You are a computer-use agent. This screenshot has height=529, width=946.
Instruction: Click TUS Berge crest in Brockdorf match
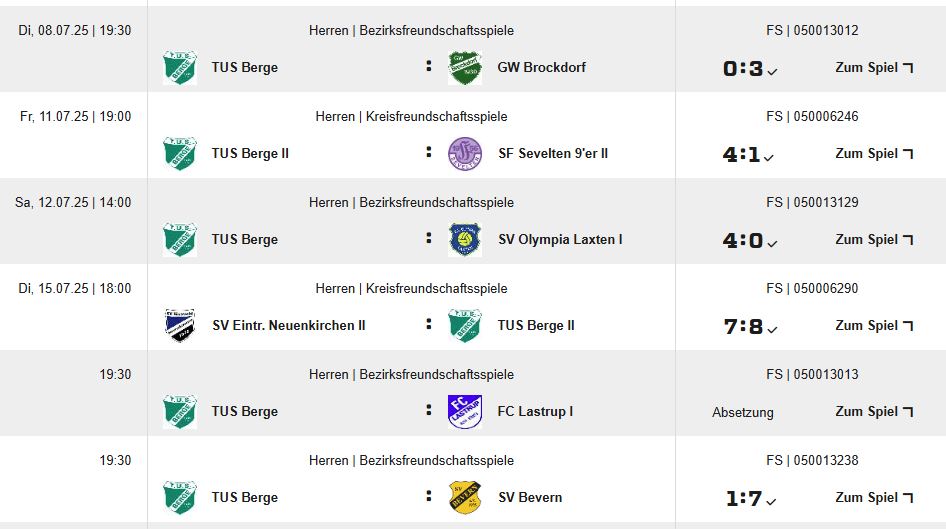(180, 68)
